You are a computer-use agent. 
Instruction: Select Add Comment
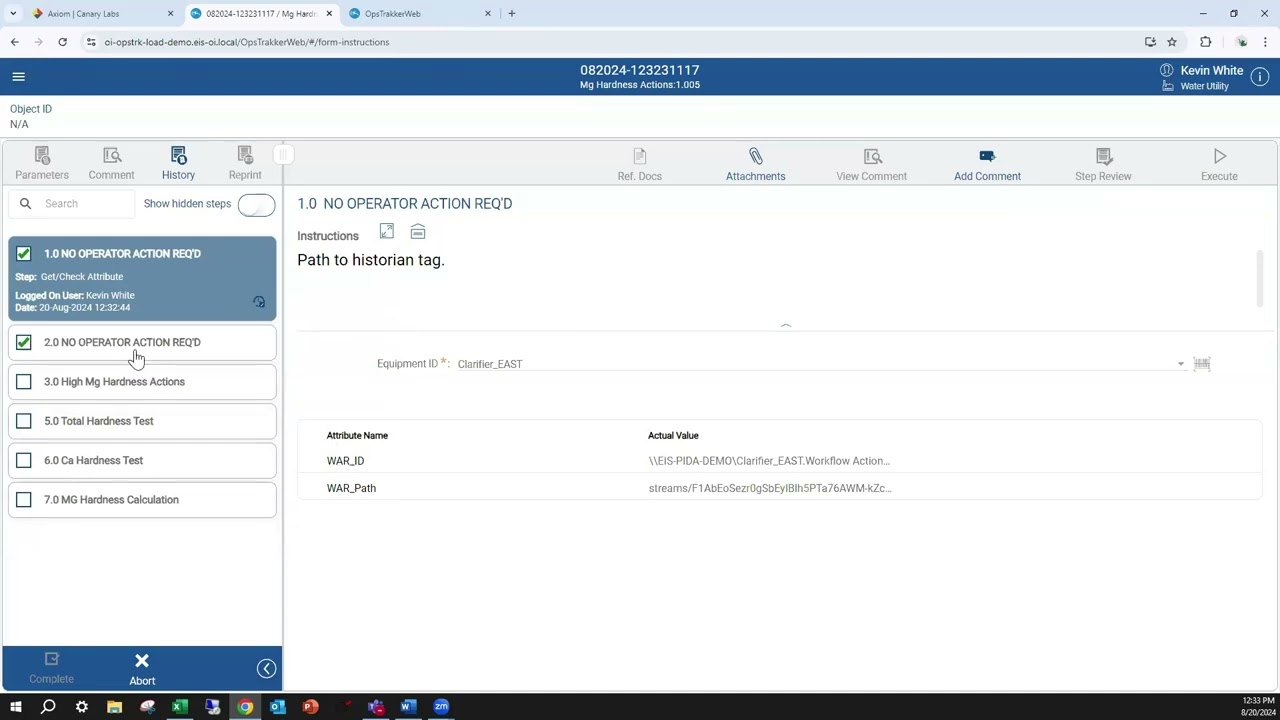pos(987,165)
